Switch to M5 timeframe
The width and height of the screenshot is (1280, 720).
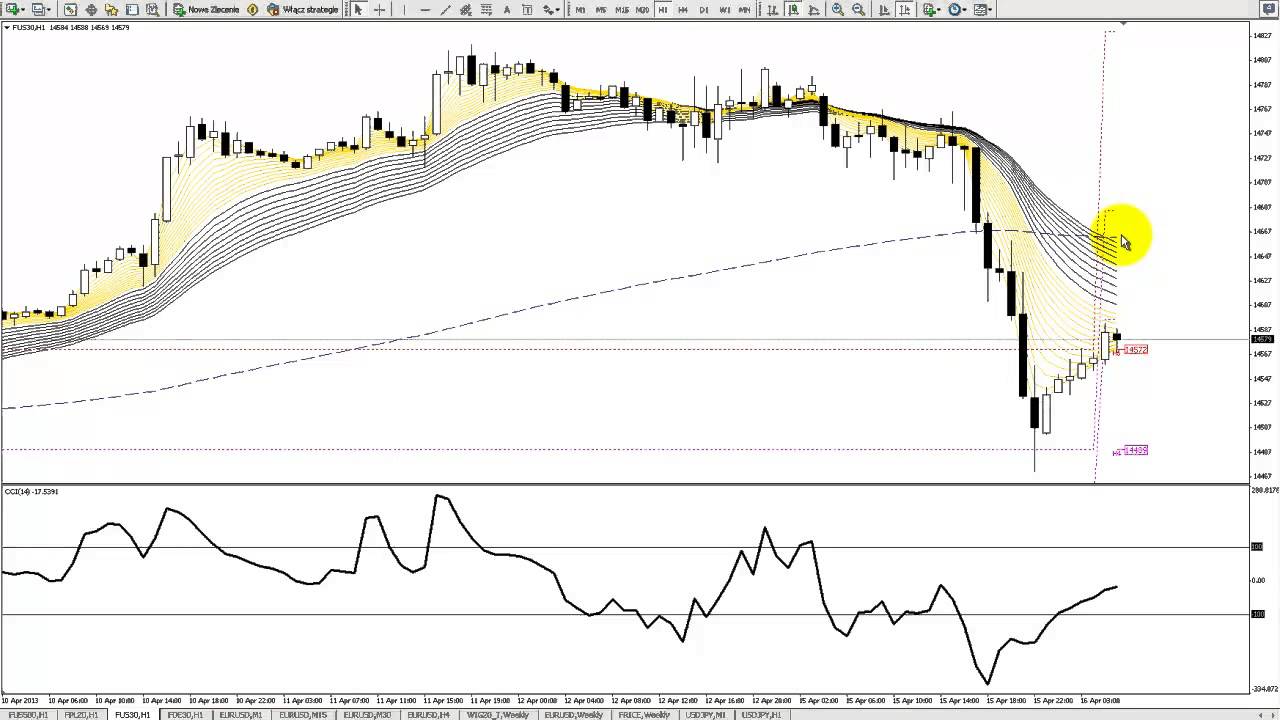[x=601, y=9]
